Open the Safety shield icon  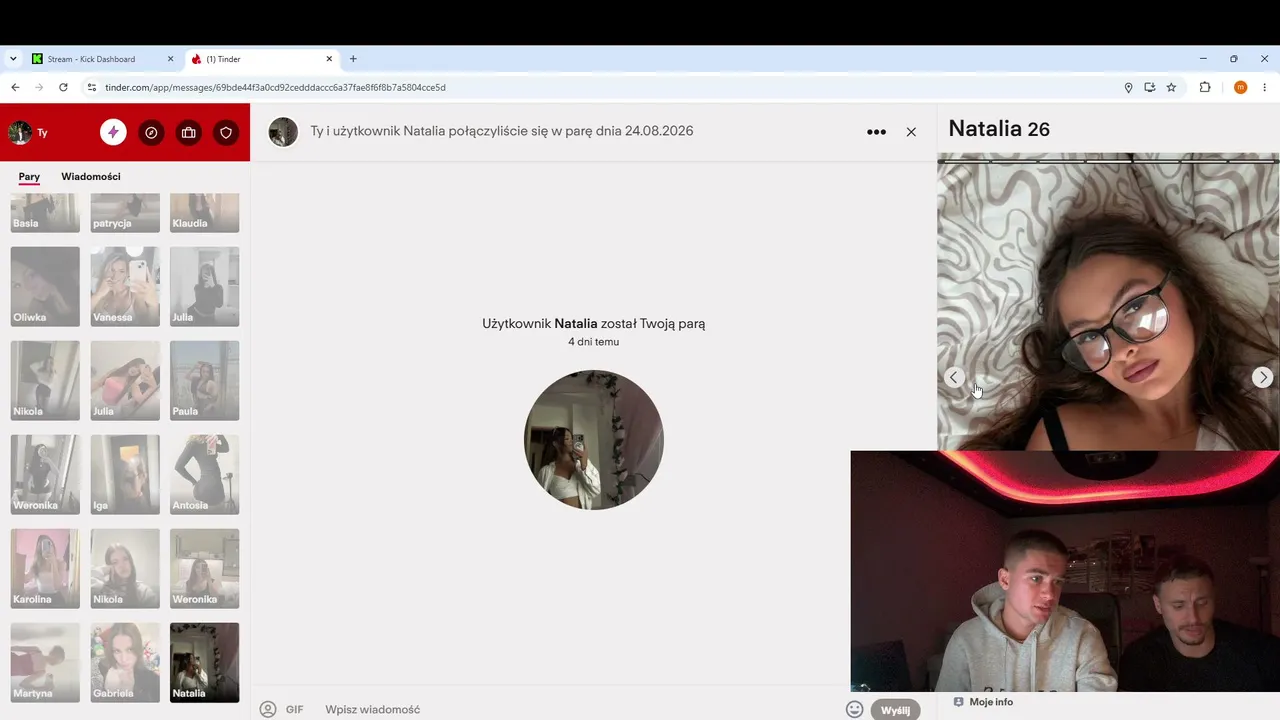click(x=226, y=132)
